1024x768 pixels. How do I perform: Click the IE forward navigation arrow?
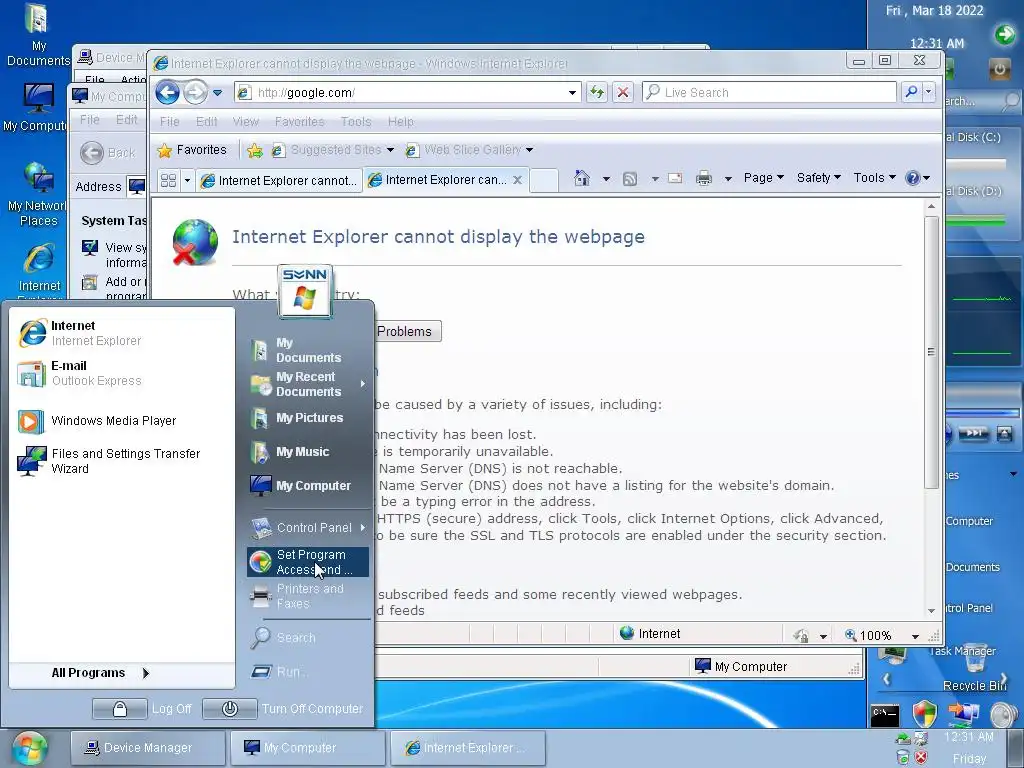pyautogui.click(x=195, y=93)
